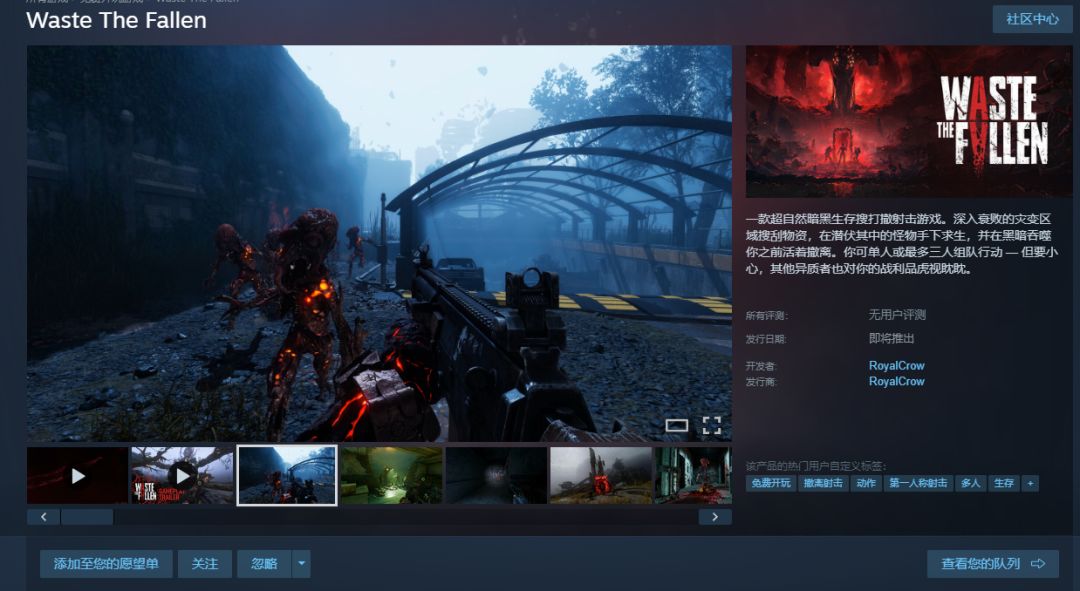Click the main gameplay screenshot

[x=379, y=243]
